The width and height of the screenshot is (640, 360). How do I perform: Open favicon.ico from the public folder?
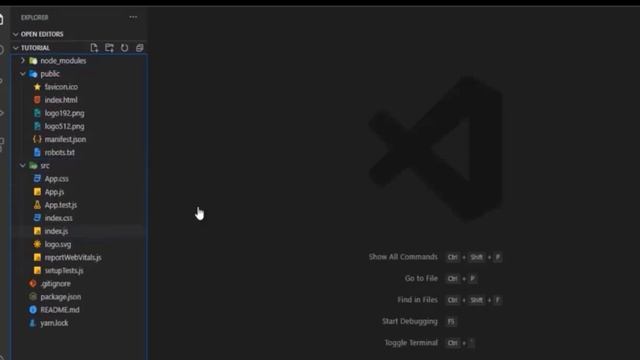pos(61,87)
